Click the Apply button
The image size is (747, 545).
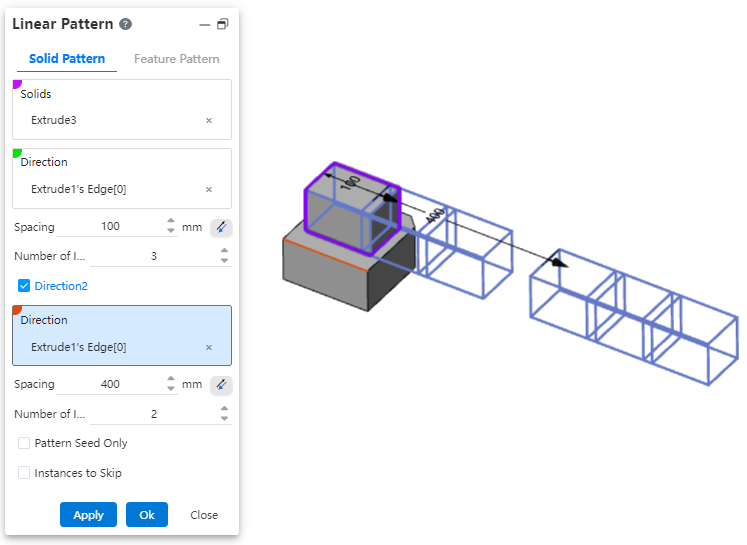tap(88, 515)
